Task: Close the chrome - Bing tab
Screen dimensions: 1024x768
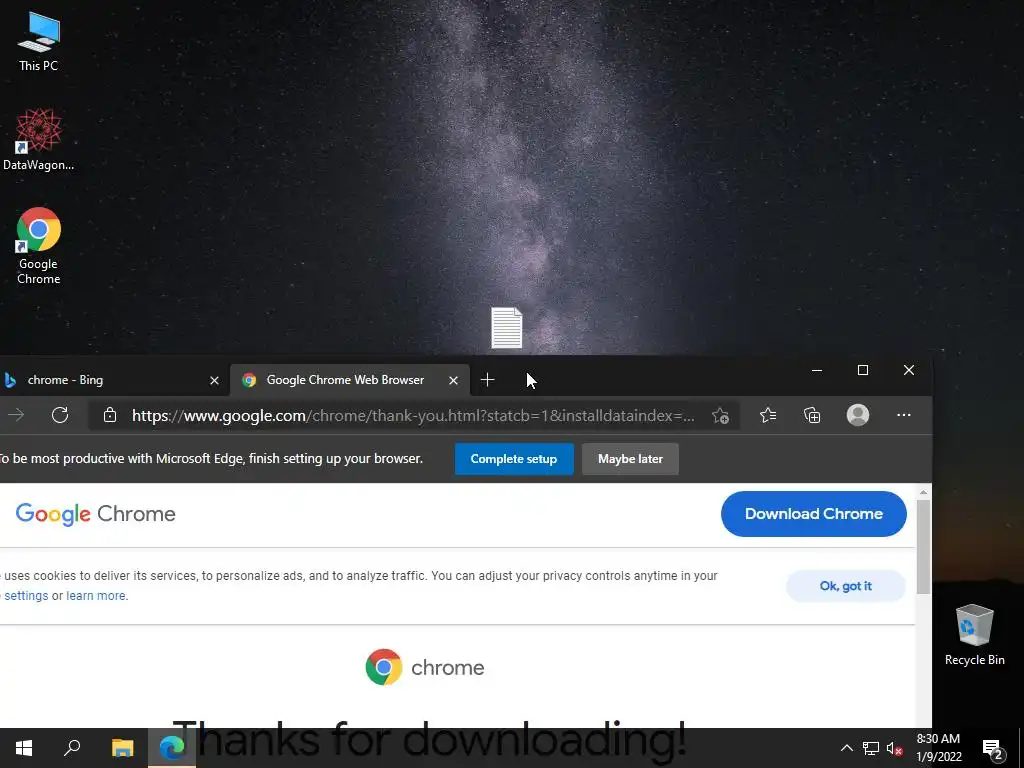Action: pos(214,380)
